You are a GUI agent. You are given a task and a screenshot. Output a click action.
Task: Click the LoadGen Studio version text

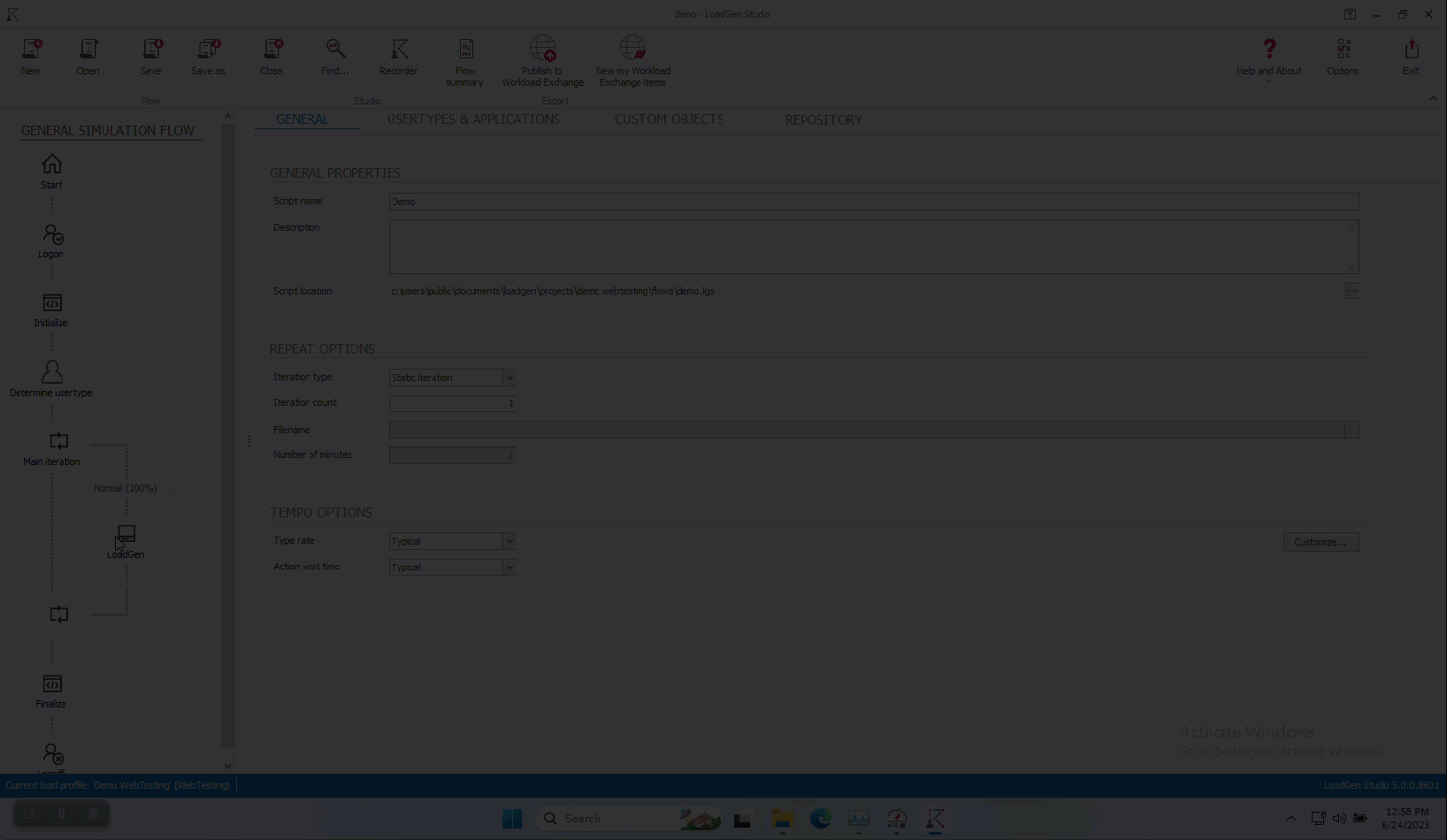click(x=1382, y=785)
